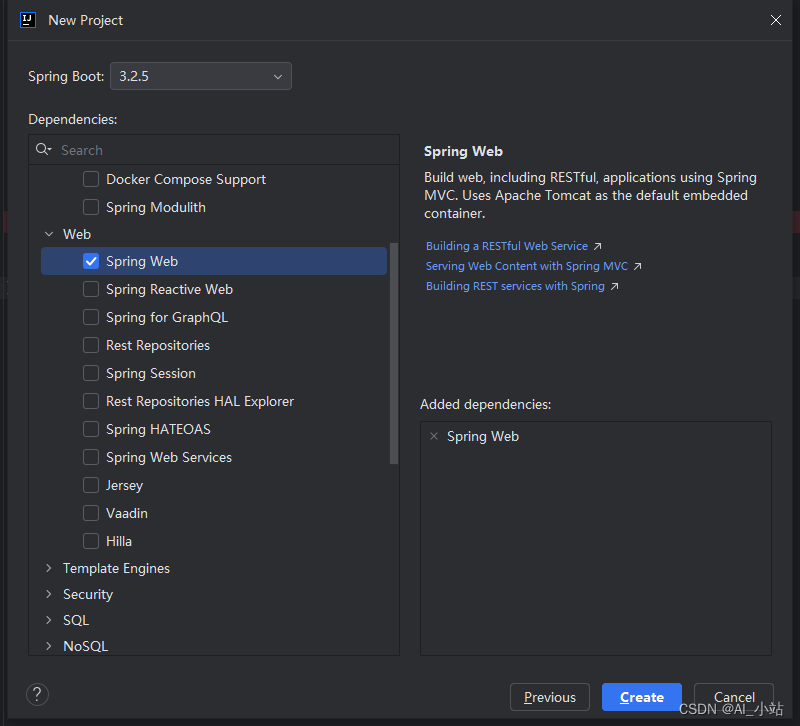Check the Rest Repositories checkbox
Image resolution: width=800 pixels, height=726 pixels.
tap(91, 345)
